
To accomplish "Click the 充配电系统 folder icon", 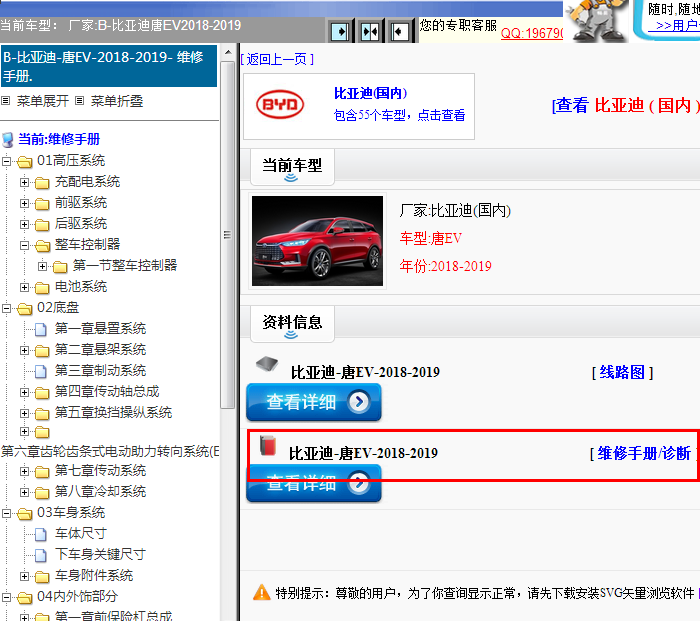I will [x=42, y=183].
